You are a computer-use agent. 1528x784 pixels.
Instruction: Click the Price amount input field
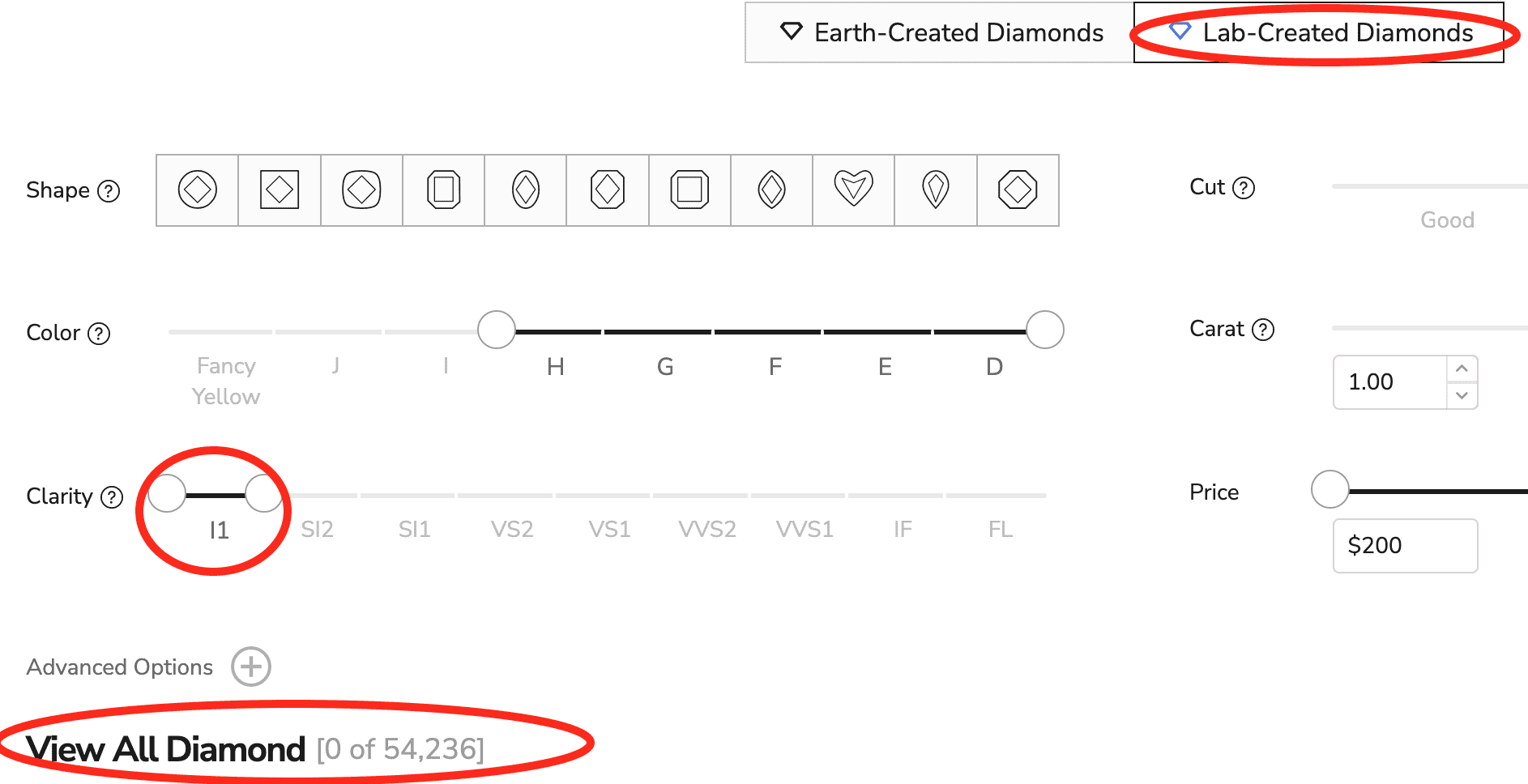pyautogui.click(x=1405, y=545)
